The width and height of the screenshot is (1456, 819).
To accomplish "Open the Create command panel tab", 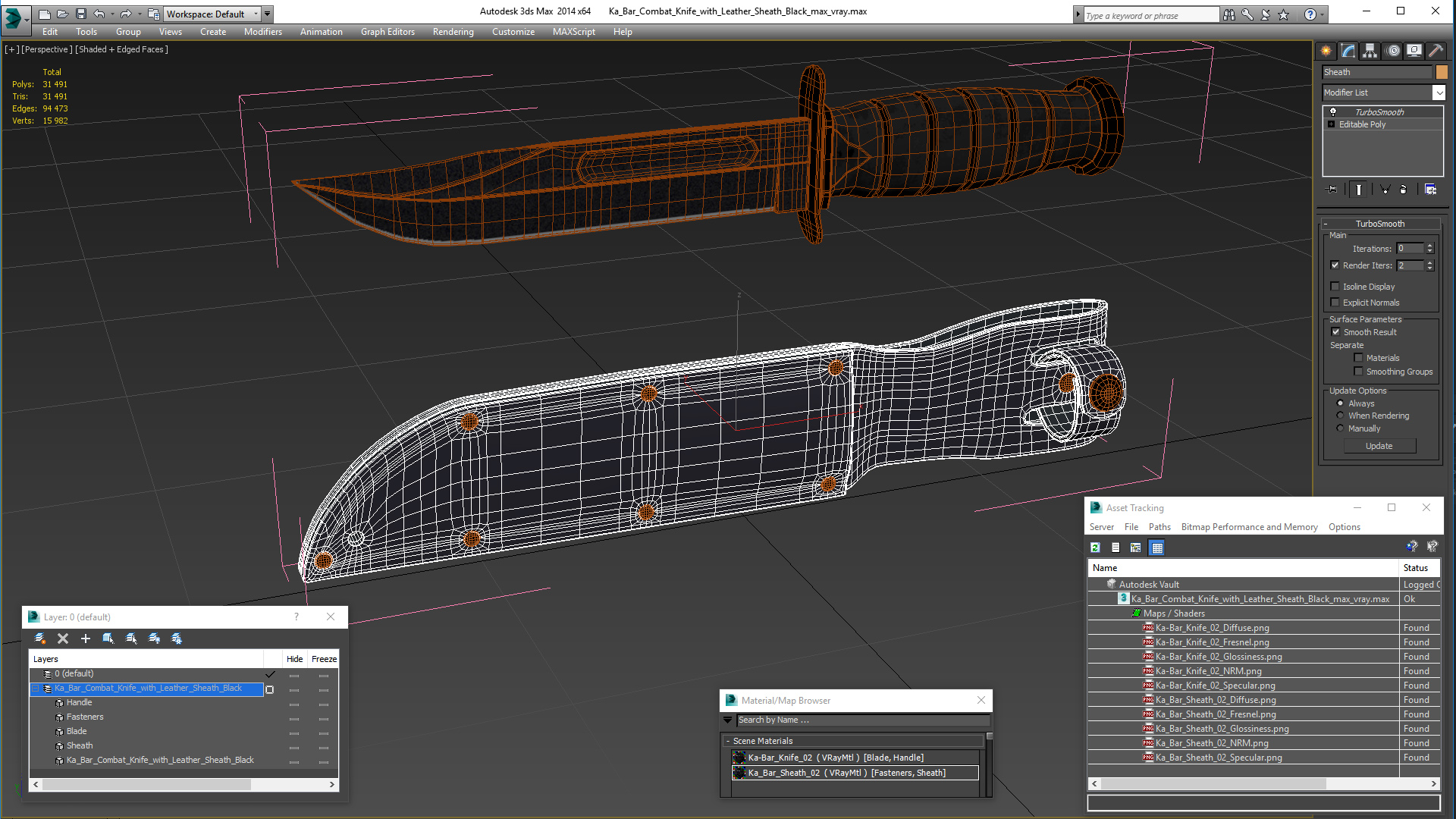I will point(1326,51).
